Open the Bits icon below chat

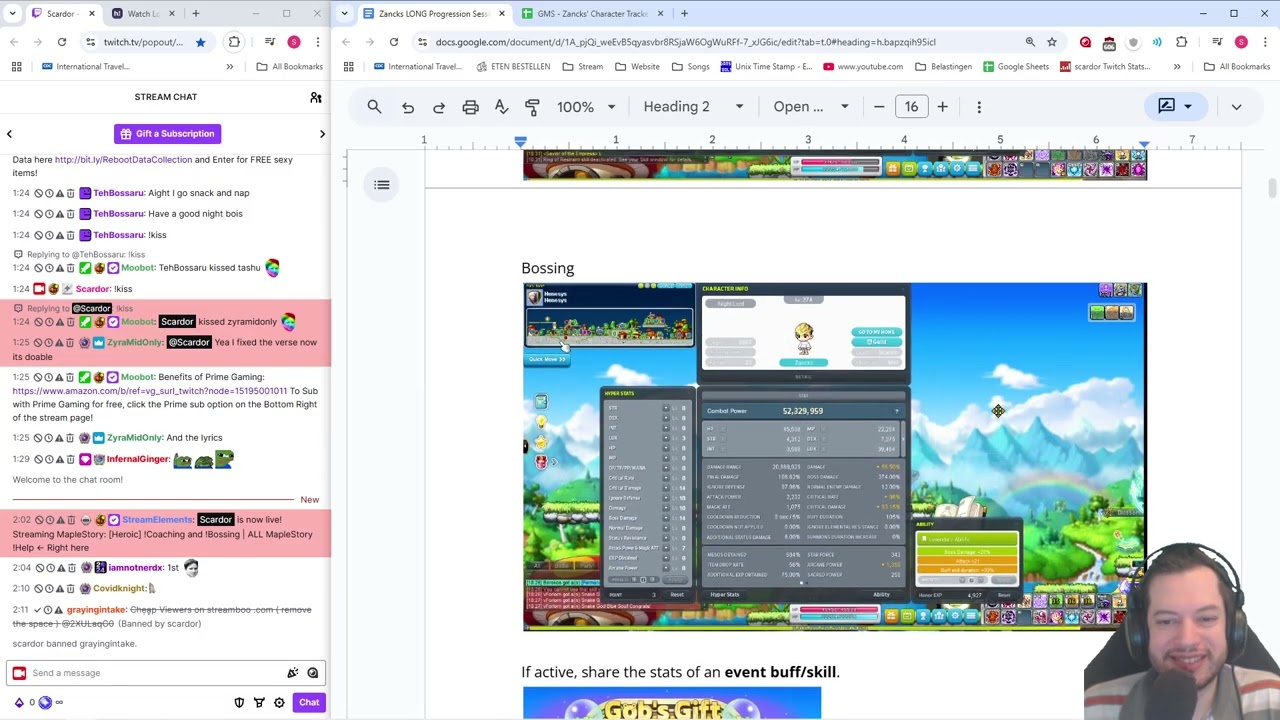[19, 702]
